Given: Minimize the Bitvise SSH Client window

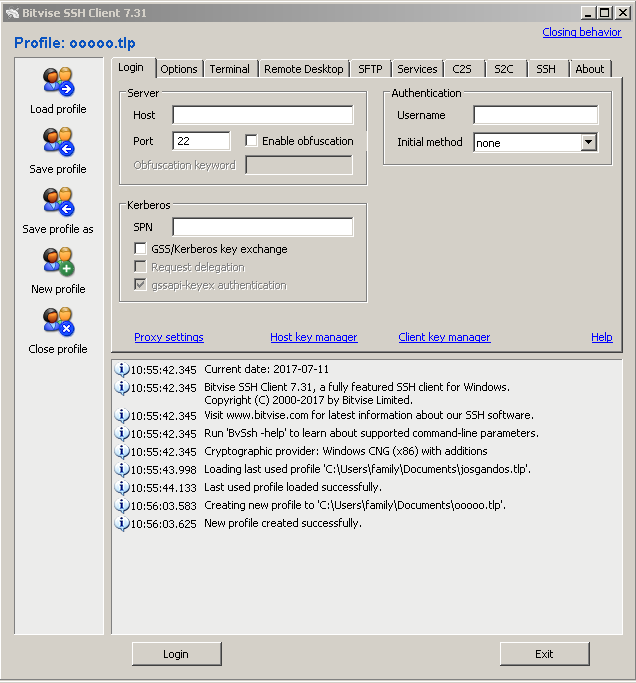Looking at the screenshot, I should 589,13.
